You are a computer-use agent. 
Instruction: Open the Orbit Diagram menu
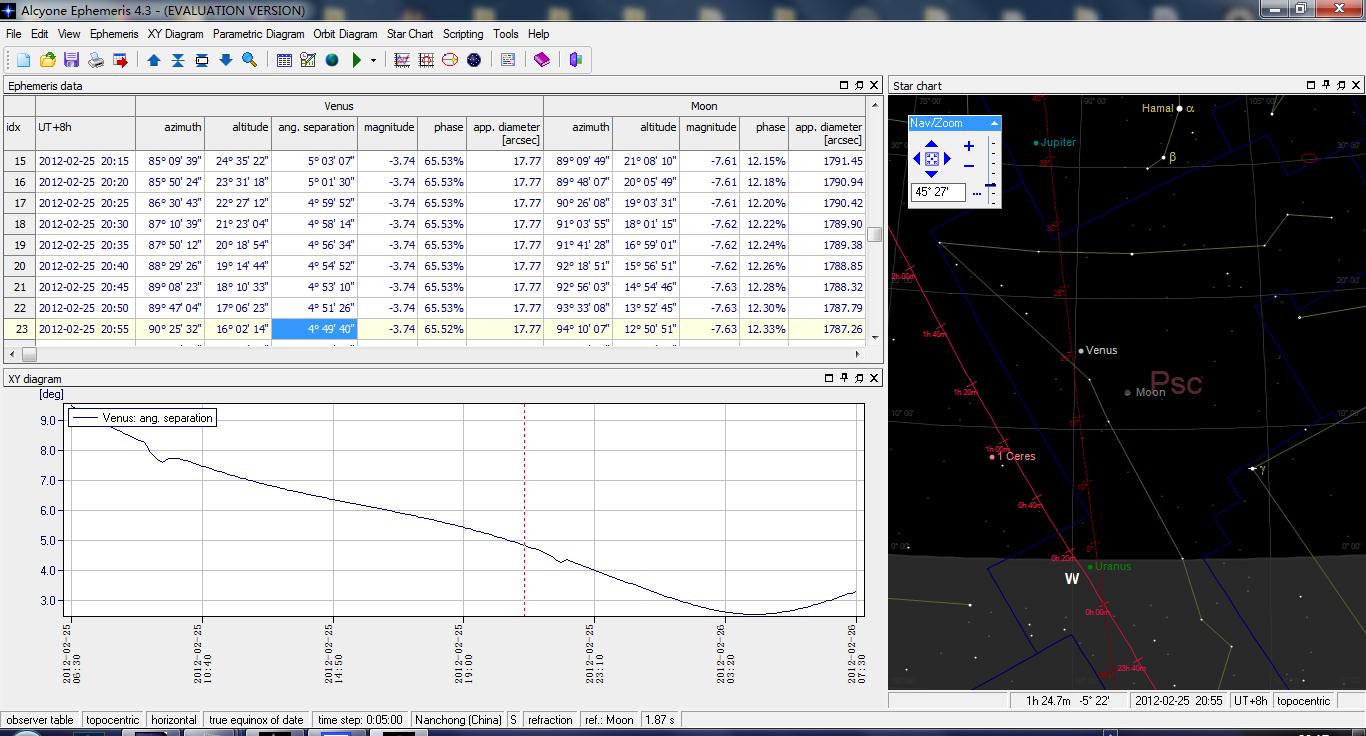point(345,34)
